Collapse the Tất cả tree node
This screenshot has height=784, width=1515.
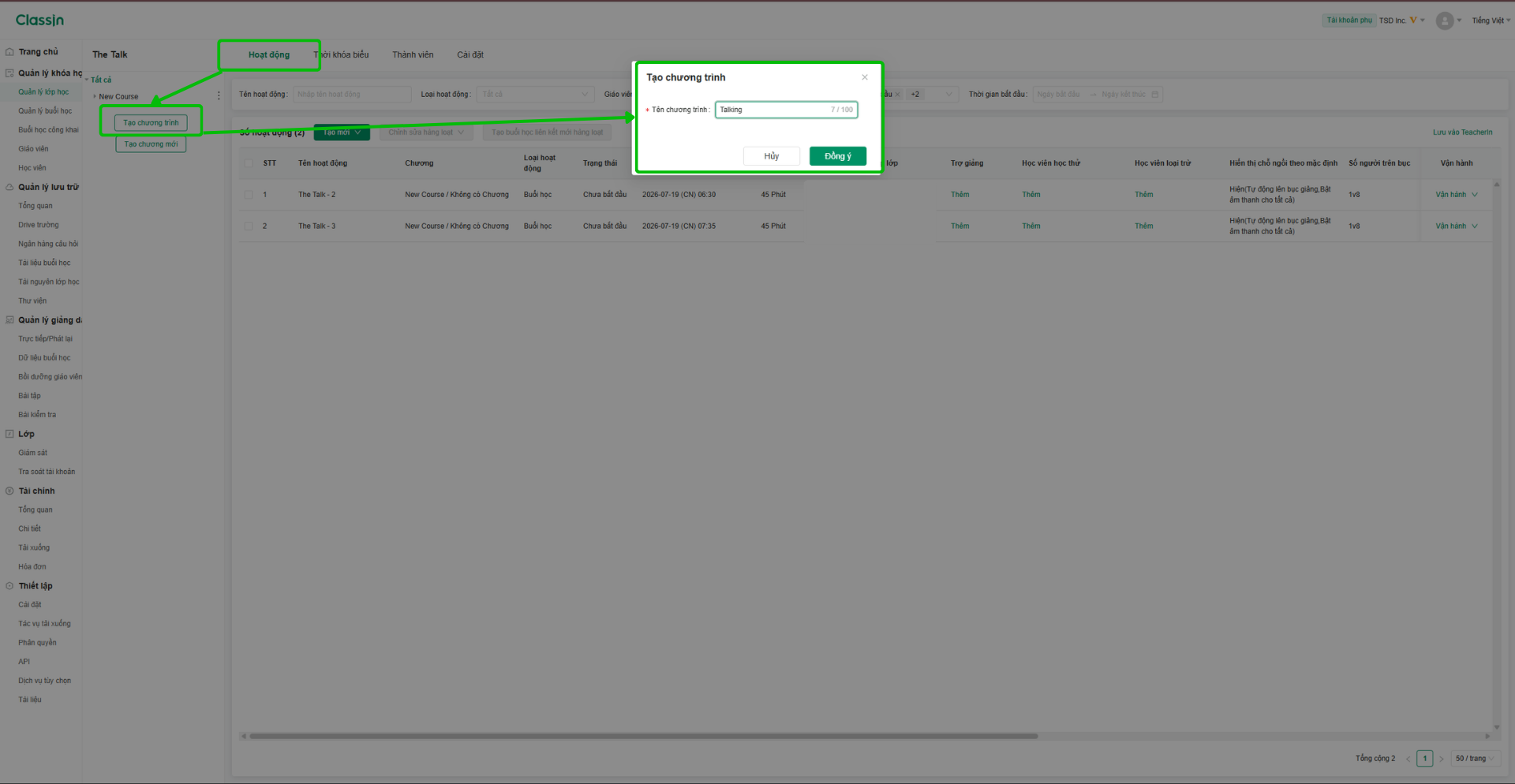tap(87, 80)
